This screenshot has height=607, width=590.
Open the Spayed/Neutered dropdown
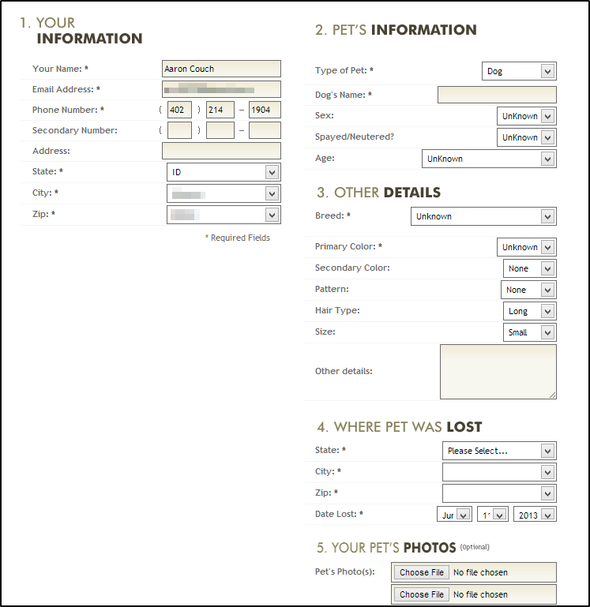pyautogui.click(x=527, y=137)
